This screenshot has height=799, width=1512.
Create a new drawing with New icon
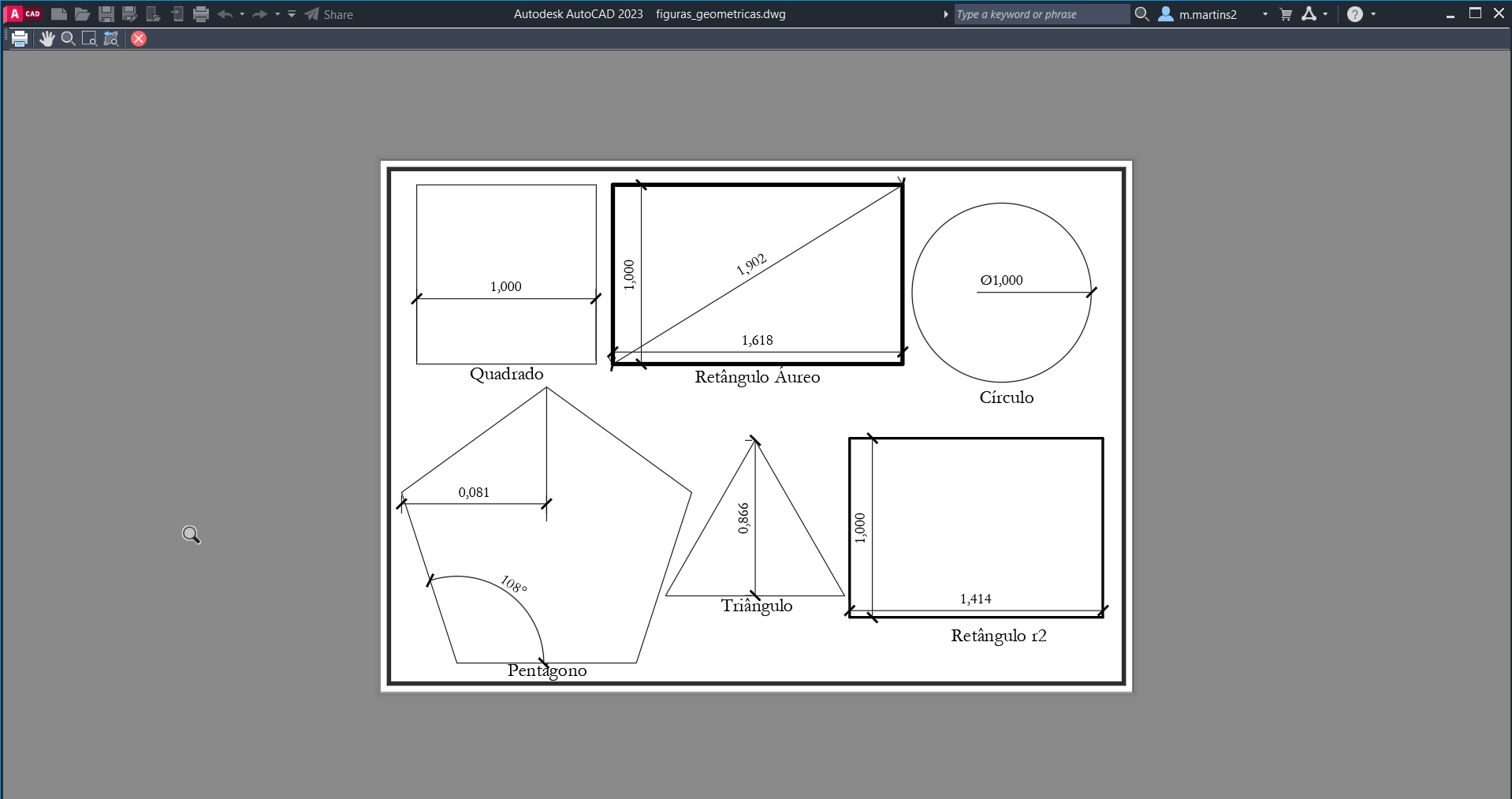pyautogui.click(x=58, y=14)
